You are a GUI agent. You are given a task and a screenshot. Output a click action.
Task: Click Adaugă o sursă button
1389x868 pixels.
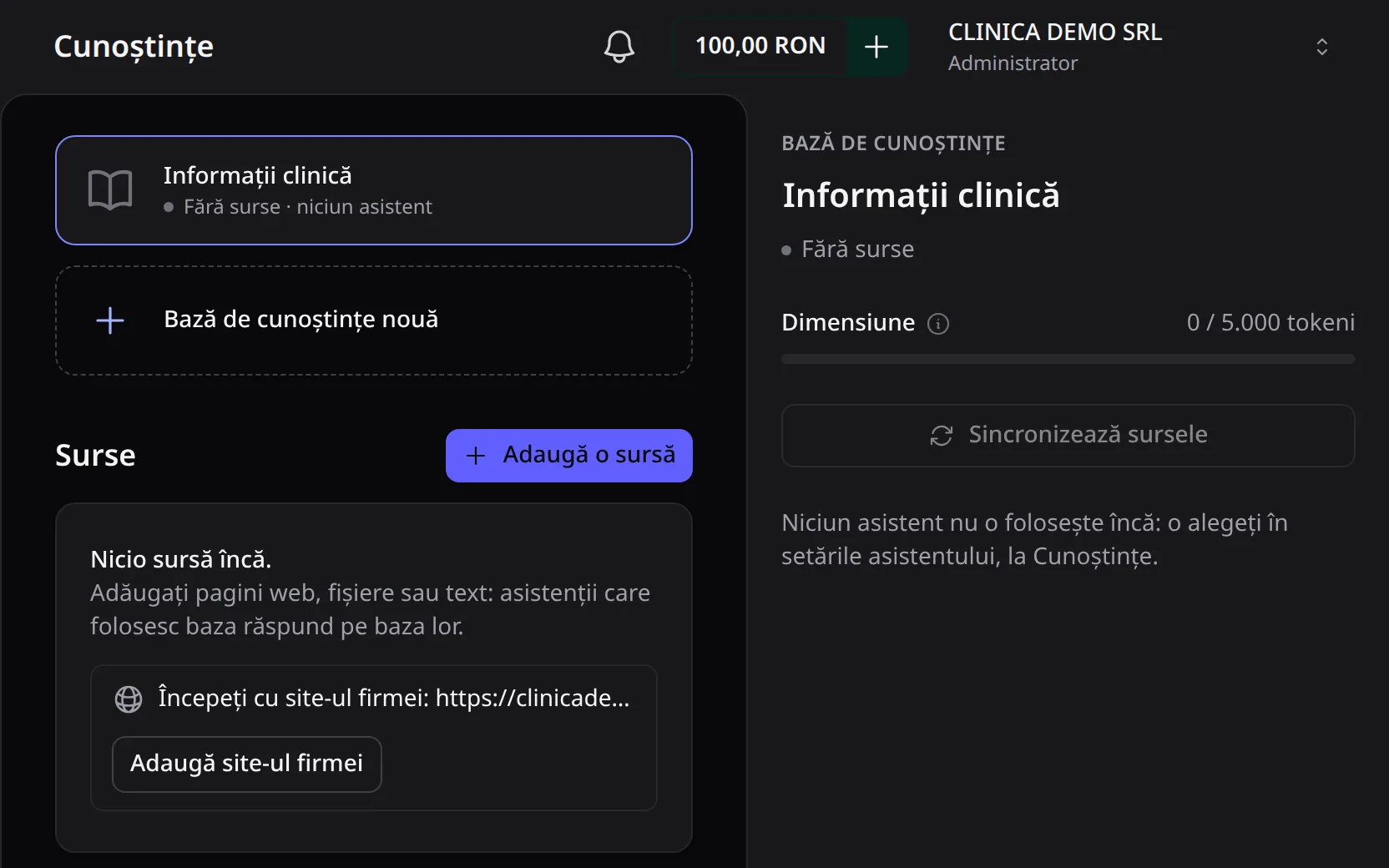click(x=569, y=456)
